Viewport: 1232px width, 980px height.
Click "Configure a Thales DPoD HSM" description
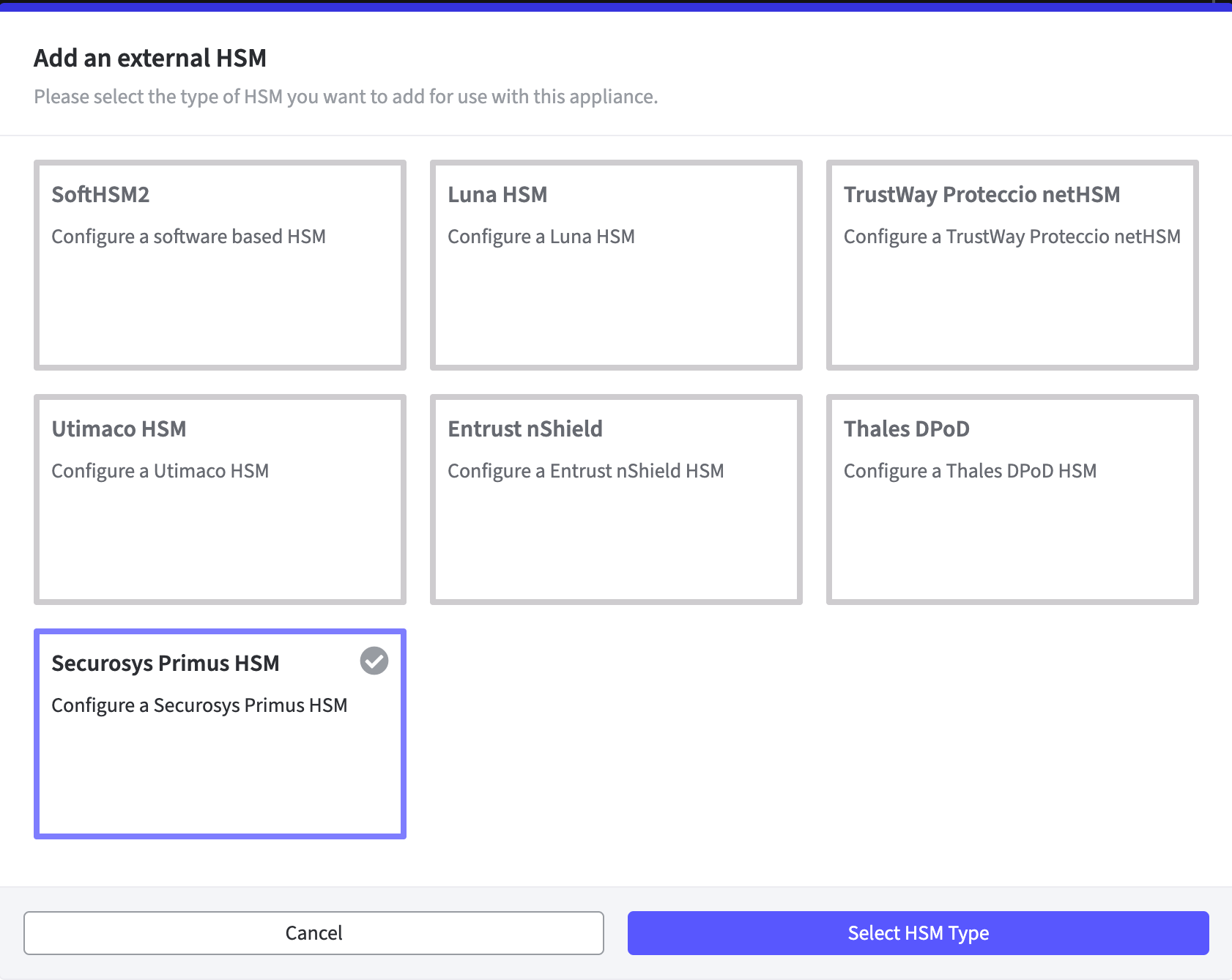point(970,471)
